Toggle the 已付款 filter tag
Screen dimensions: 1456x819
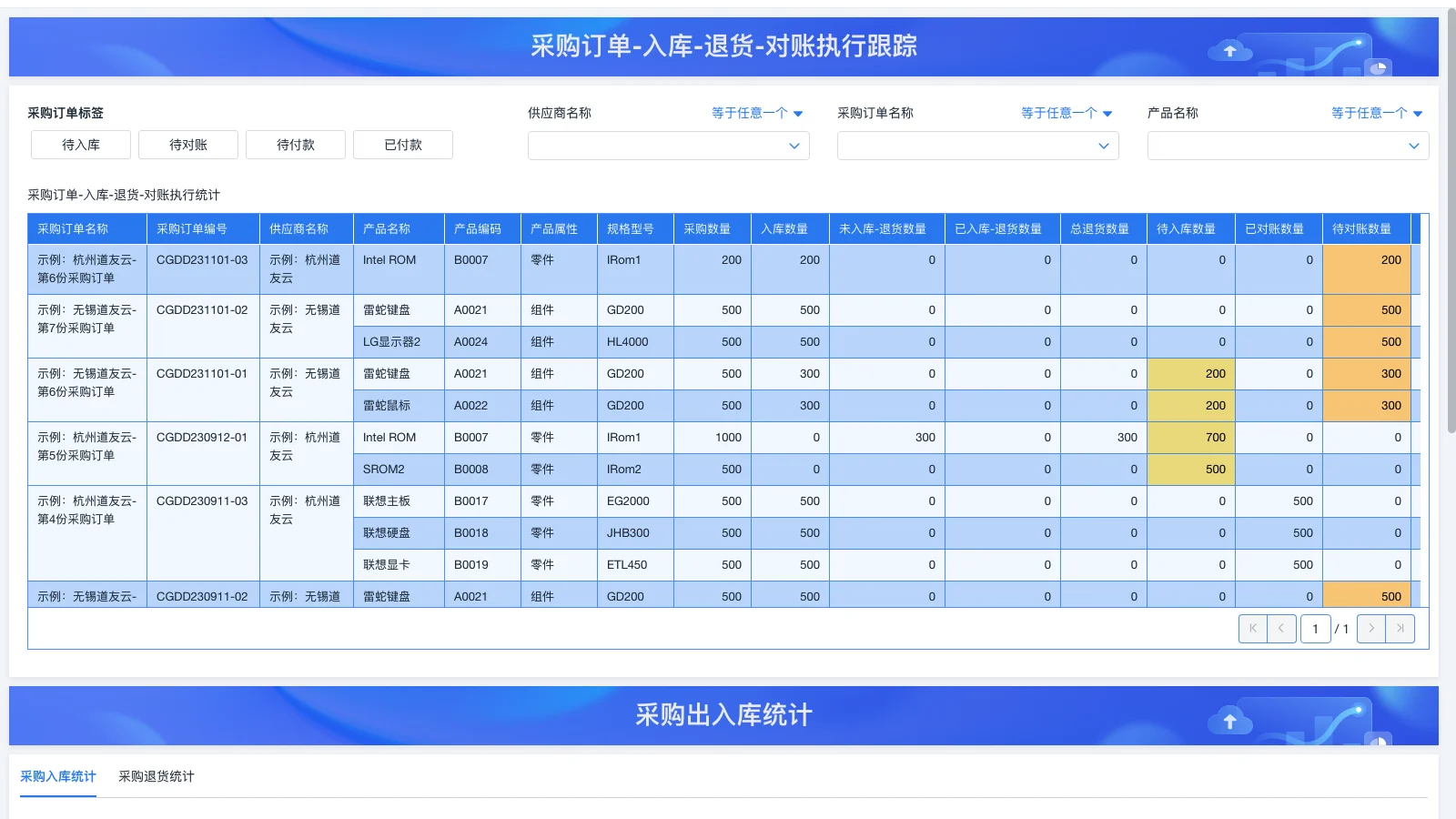tap(402, 144)
